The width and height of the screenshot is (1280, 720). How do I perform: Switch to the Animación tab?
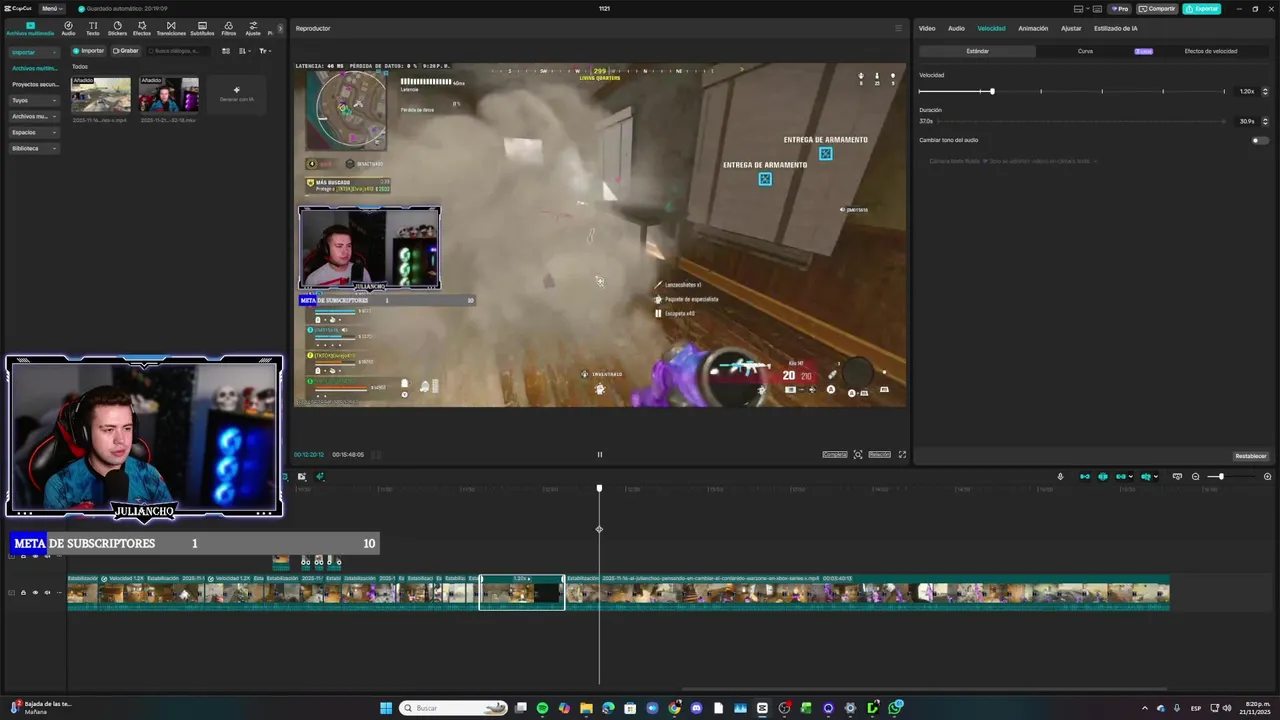(1033, 28)
